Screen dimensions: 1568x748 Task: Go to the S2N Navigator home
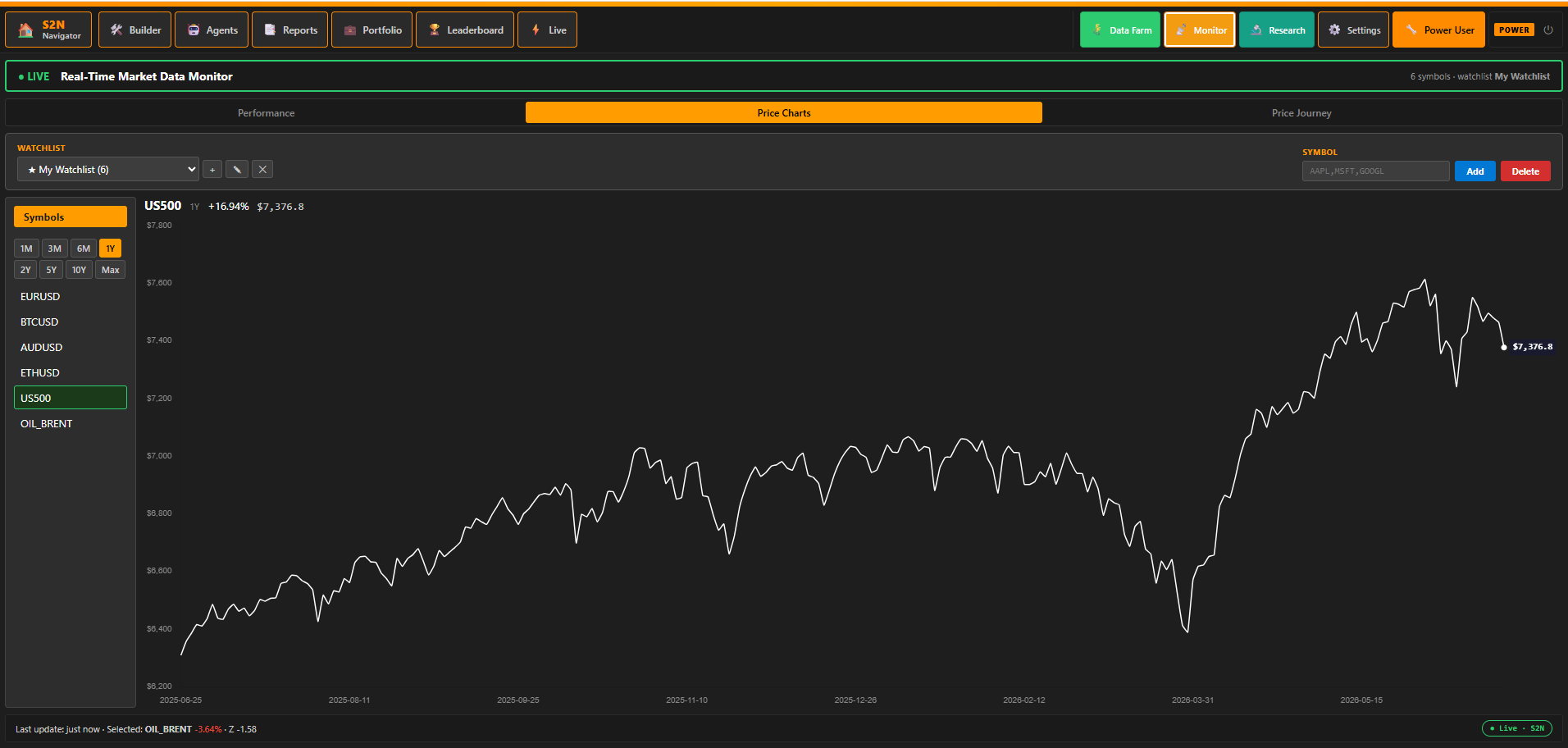coord(48,30)
